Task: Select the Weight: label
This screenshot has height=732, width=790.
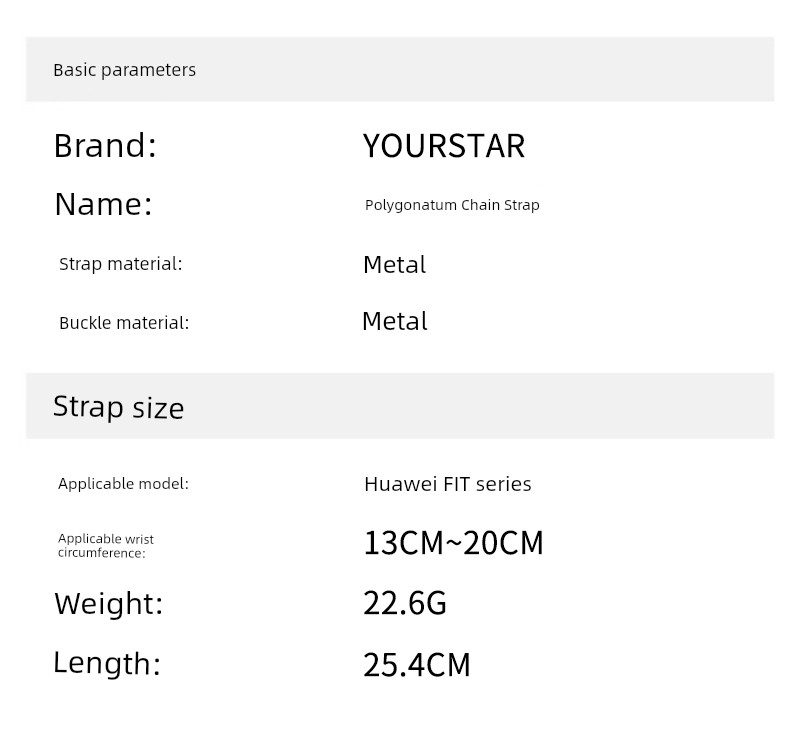Action: (x=109, y=604)
